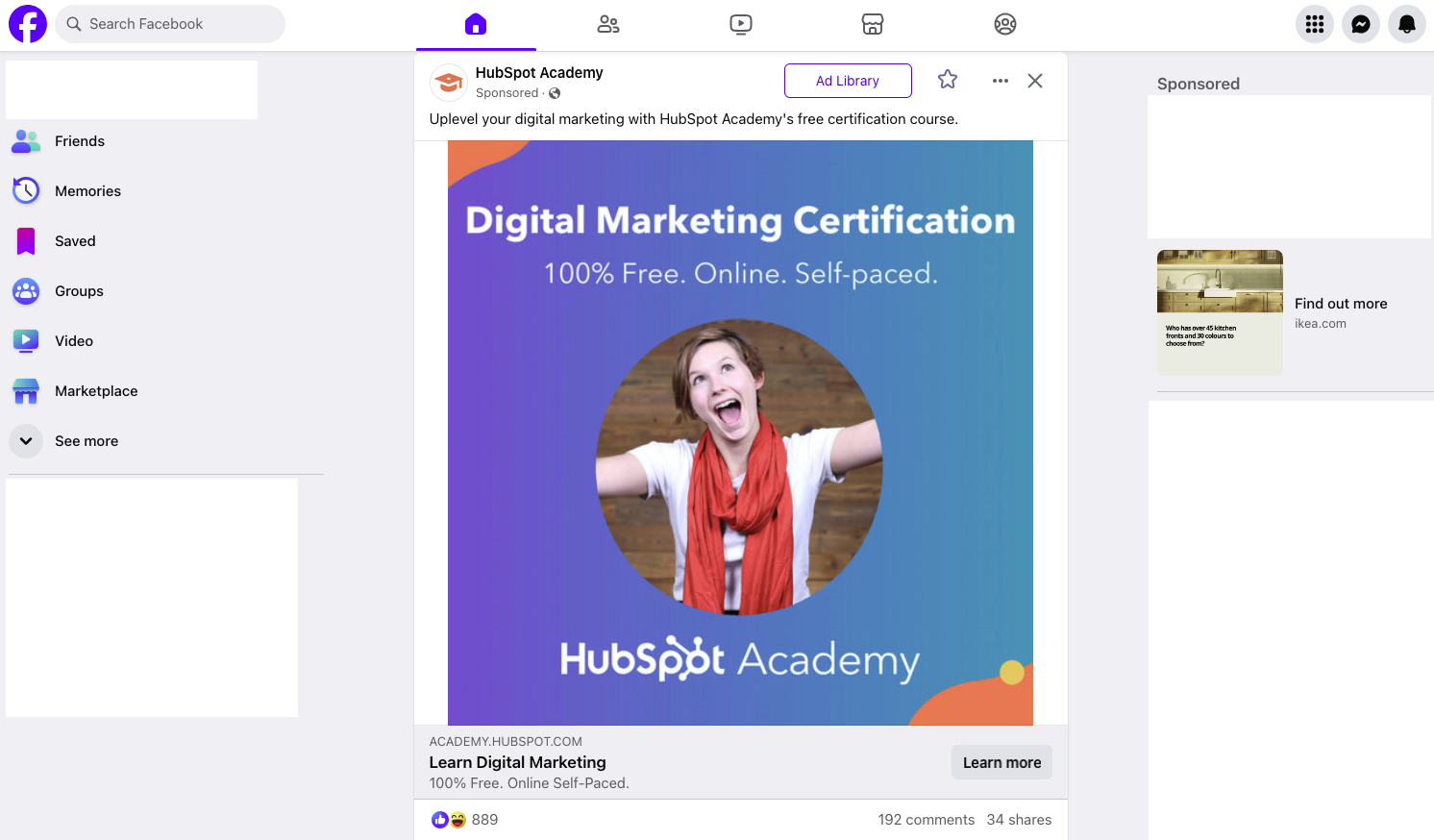This screenshot has height=840, width=1434.
Task: Open the Marketplace tab in top navigation
Action: click(873, 24)
